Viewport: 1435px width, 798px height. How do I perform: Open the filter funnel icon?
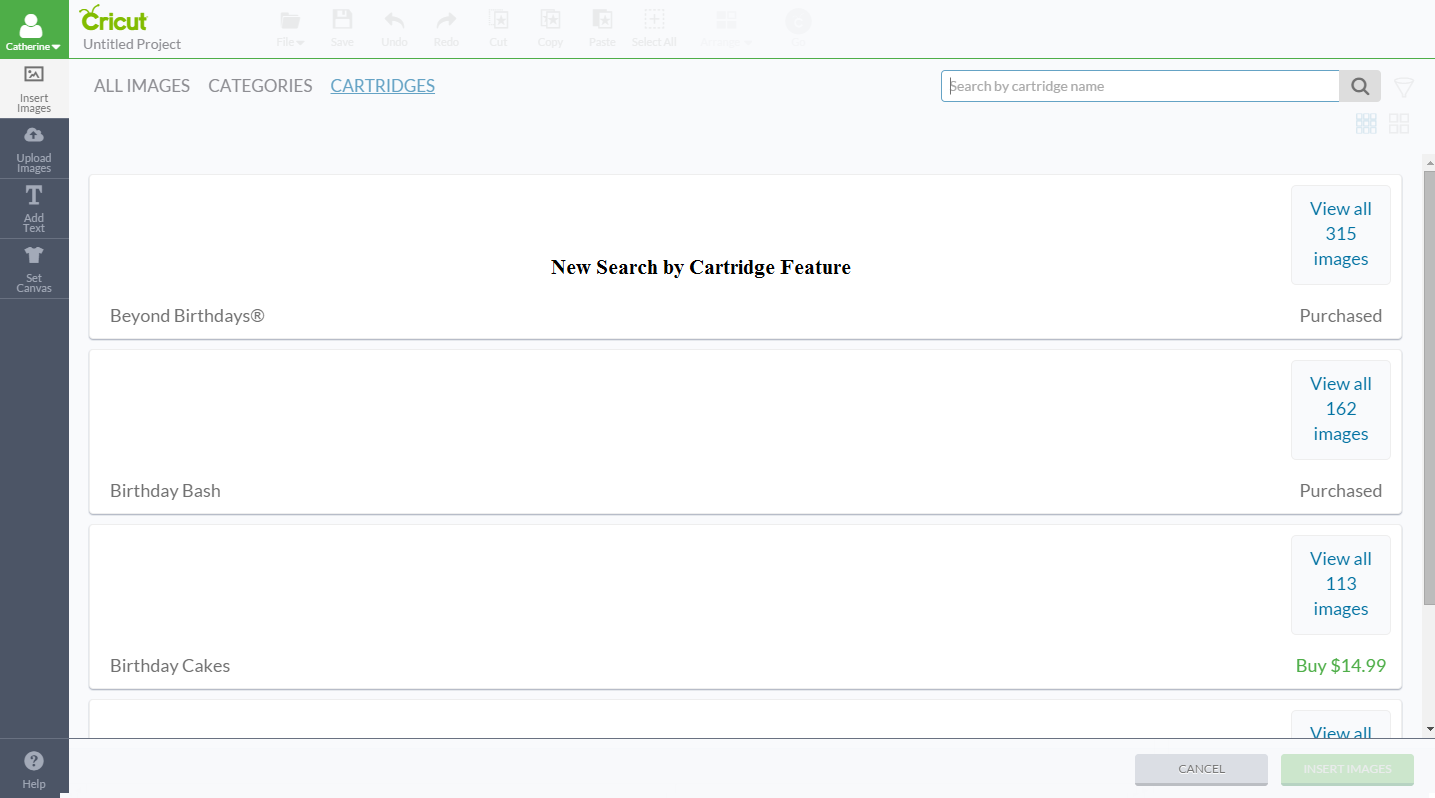tap(1404, 88)
